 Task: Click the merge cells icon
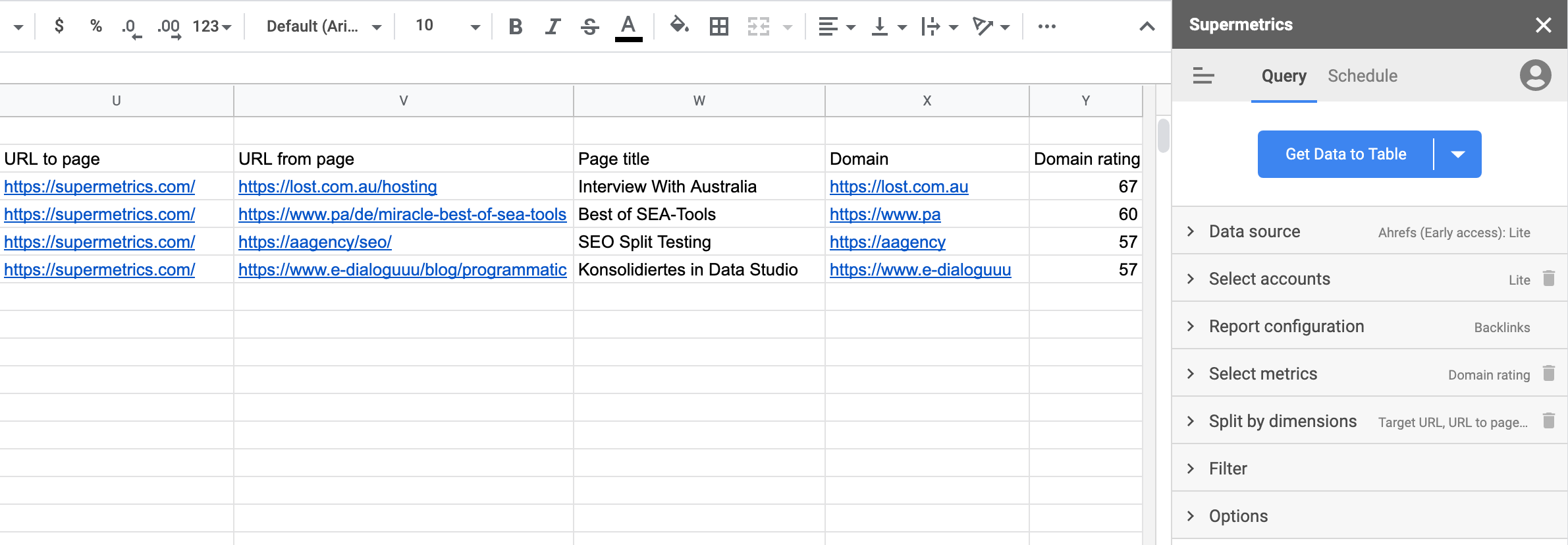[759, 26]
